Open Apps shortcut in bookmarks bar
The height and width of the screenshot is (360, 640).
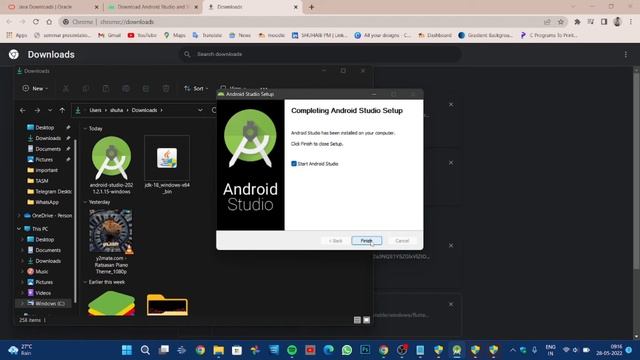(x=17, y=36)
